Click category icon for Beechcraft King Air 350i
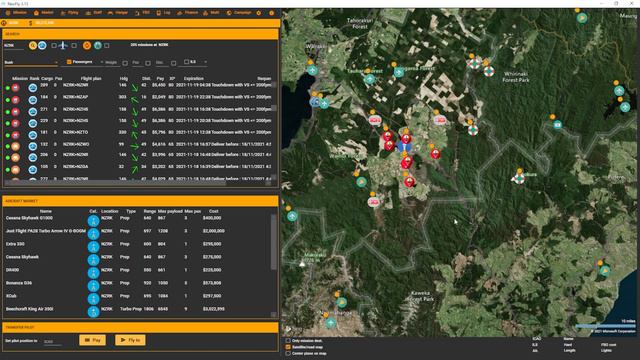 pos(93,311)
